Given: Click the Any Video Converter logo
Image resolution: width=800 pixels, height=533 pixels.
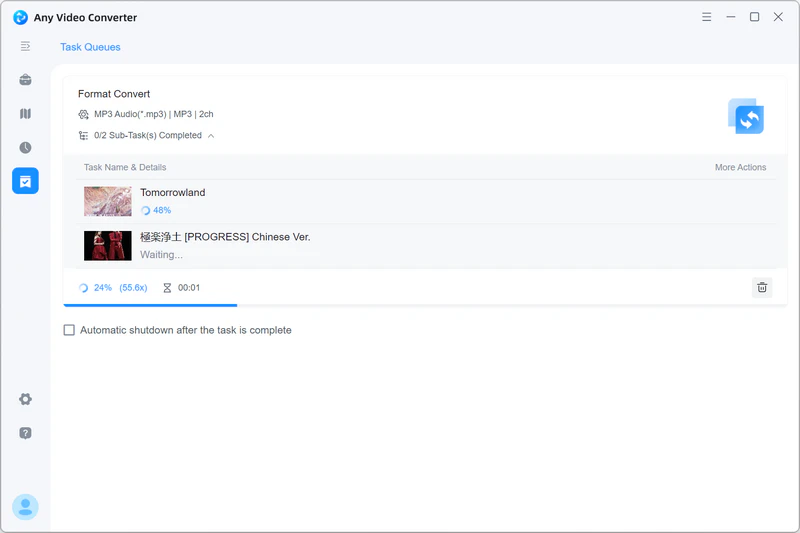Looking at the screenshot, I should pyautogui.click(x=20, y=17).
